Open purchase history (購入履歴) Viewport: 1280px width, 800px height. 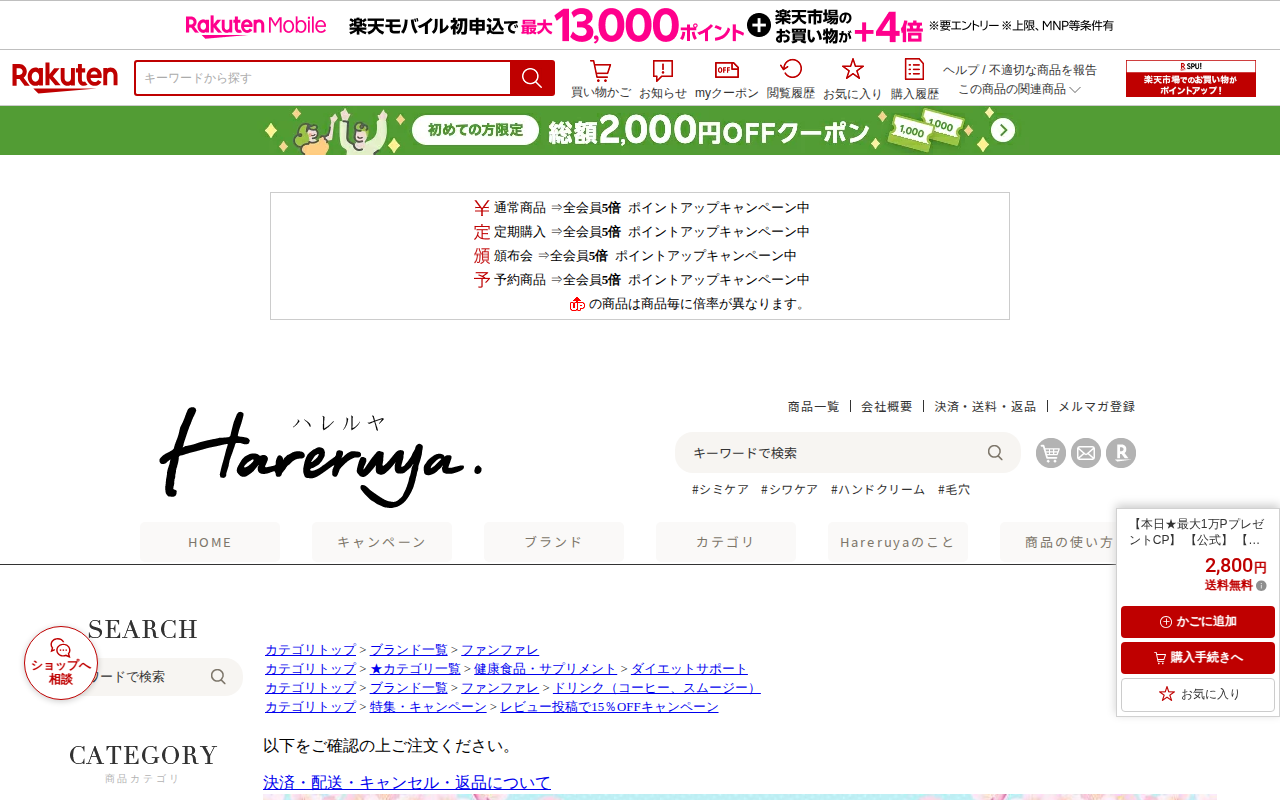[x=915, y=80]
